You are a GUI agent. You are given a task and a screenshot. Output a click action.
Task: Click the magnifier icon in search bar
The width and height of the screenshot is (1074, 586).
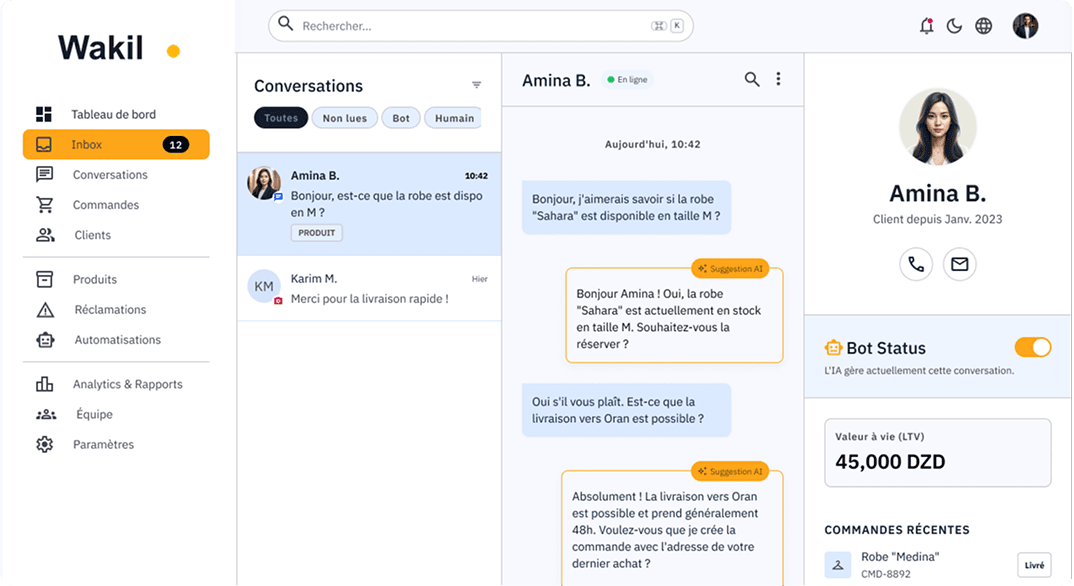coord(286,25)
